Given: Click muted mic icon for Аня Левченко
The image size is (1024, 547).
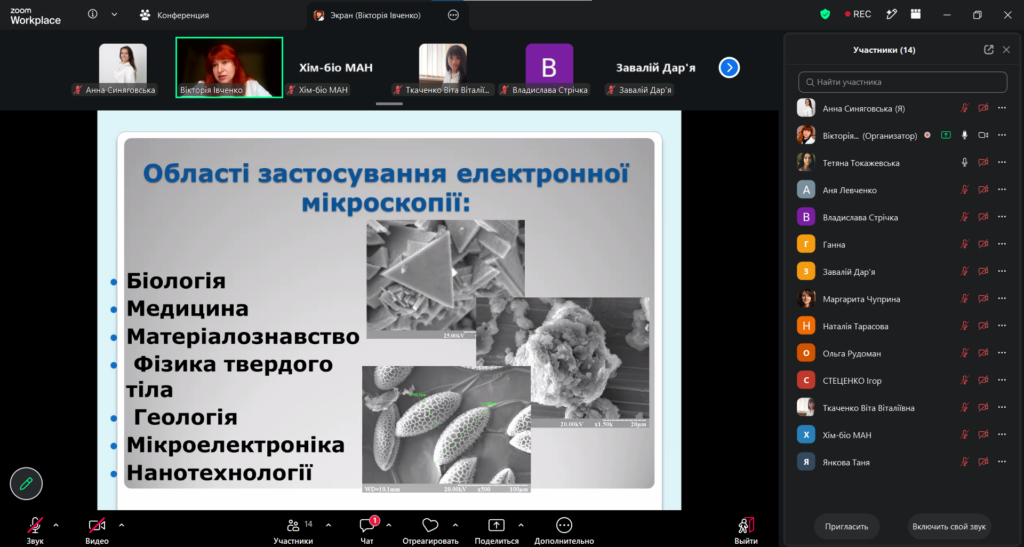Looking at the screenshot, I should pyautogui.click(x=965, y=190).
